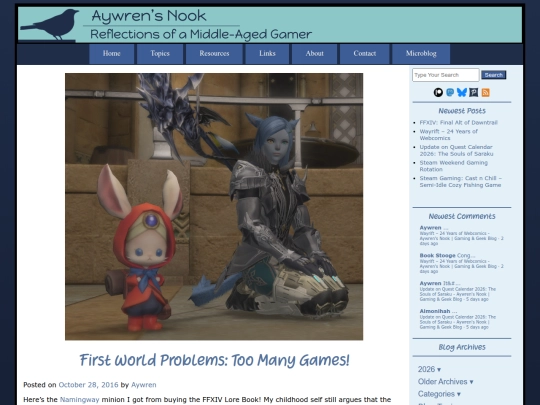Image resolution: width=540 pixels, height=405 pixels.
Task: Click the October 28, 2016 date link
Action: click(88, 385)
